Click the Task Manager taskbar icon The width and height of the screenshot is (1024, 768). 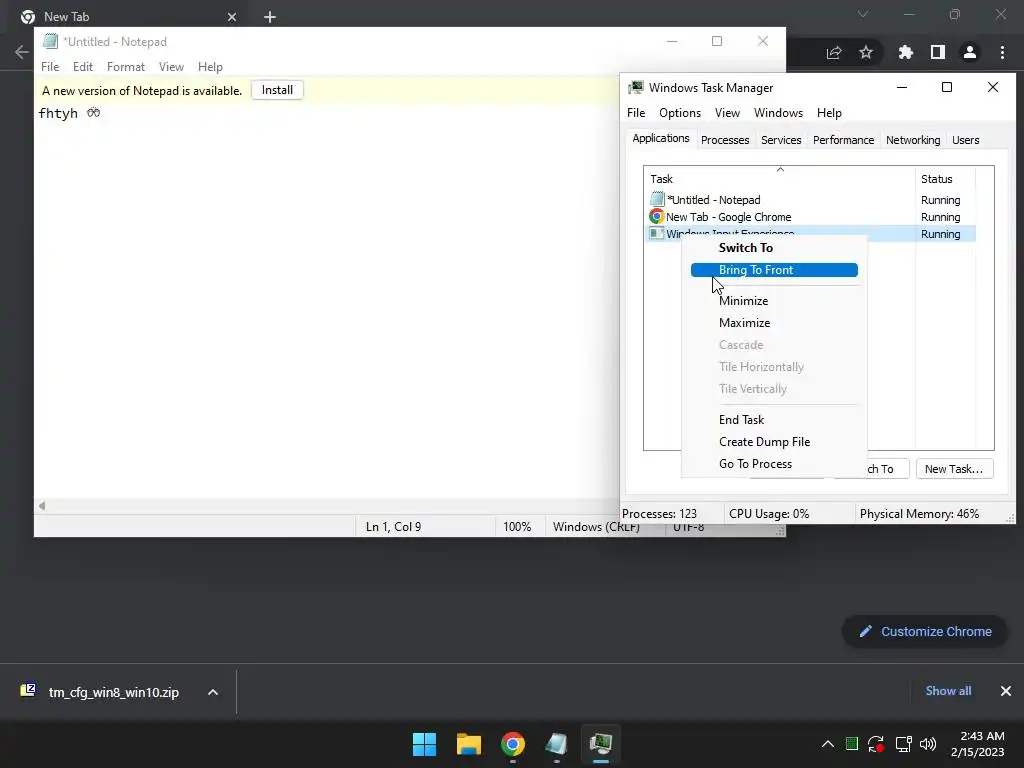pyautogui.click(x=600, y=744)
